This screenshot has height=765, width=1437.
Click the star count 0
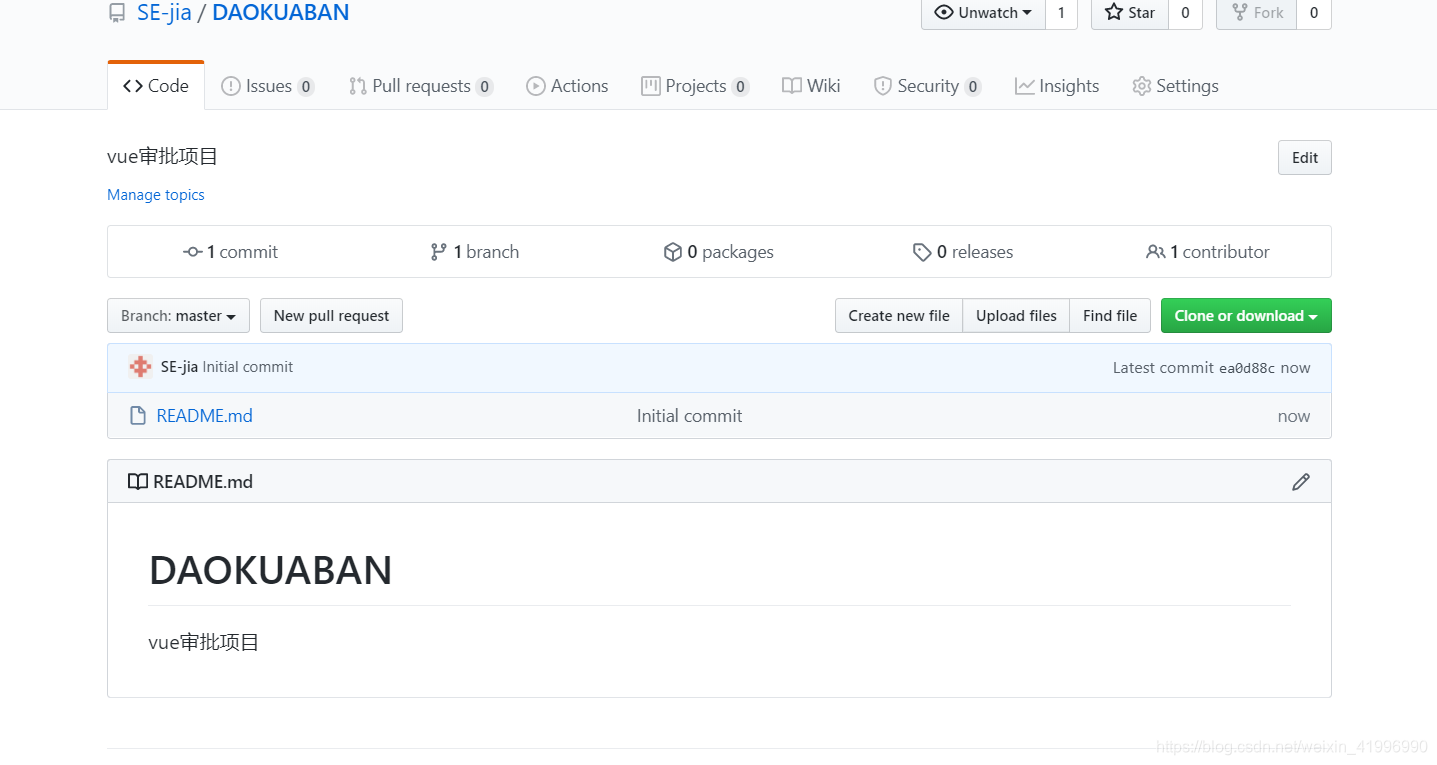[x=1185, y=12]
